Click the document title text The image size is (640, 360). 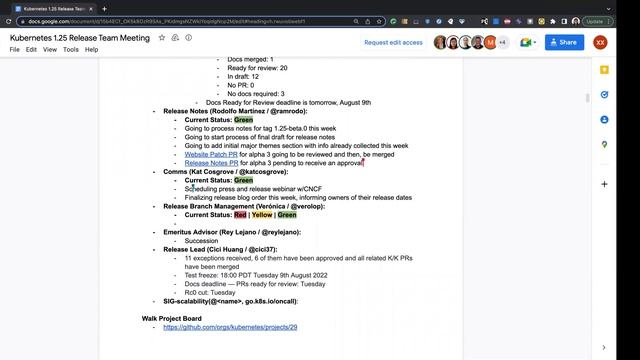[80, 38]
